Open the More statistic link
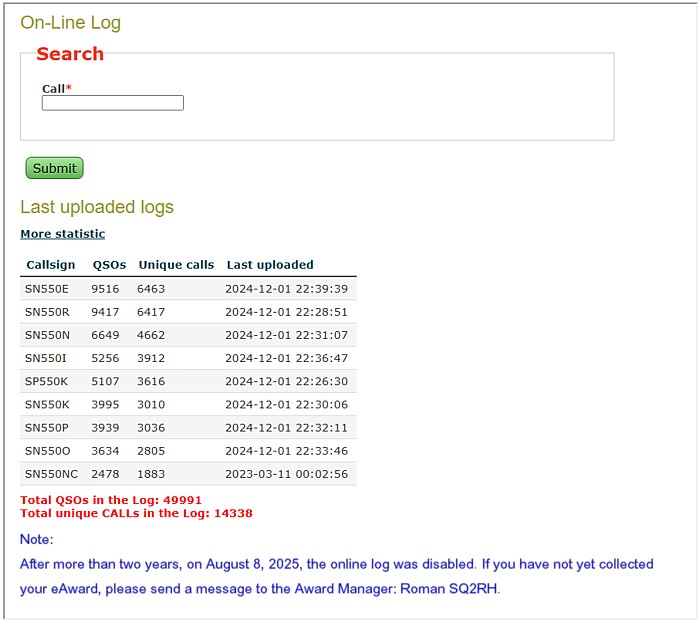 [x=62, y=234]
